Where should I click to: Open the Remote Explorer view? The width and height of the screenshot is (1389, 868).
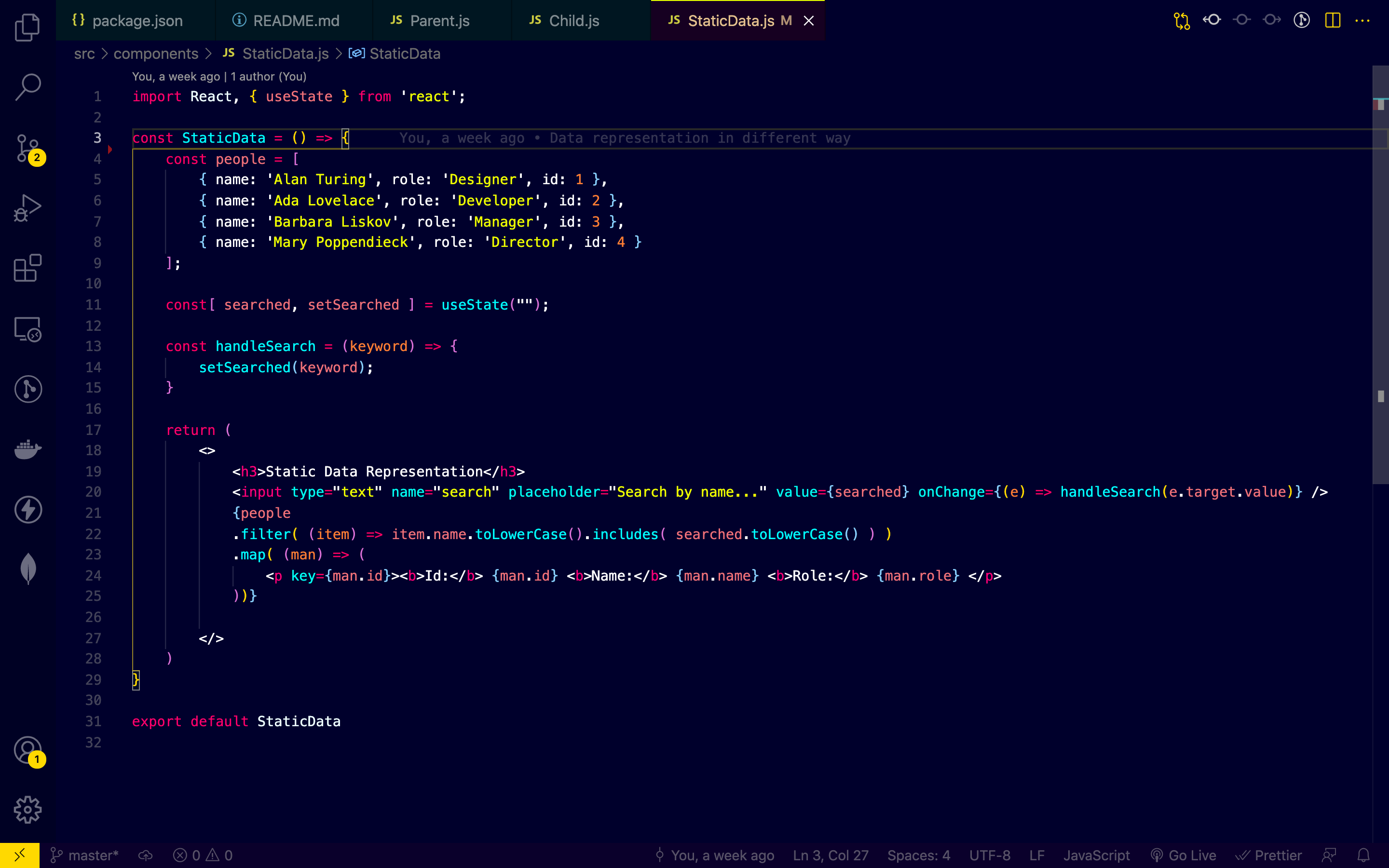tap(27, 329)
